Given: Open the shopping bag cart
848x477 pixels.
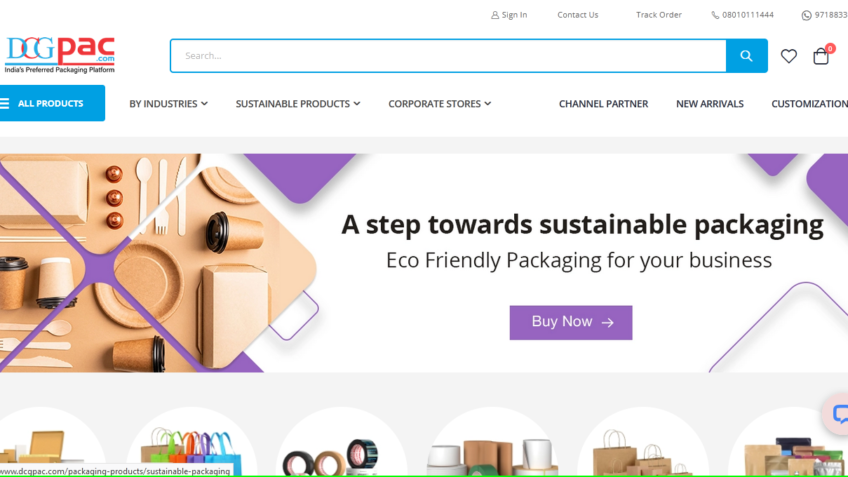Looking at the screenshot, I should point(821,56).
